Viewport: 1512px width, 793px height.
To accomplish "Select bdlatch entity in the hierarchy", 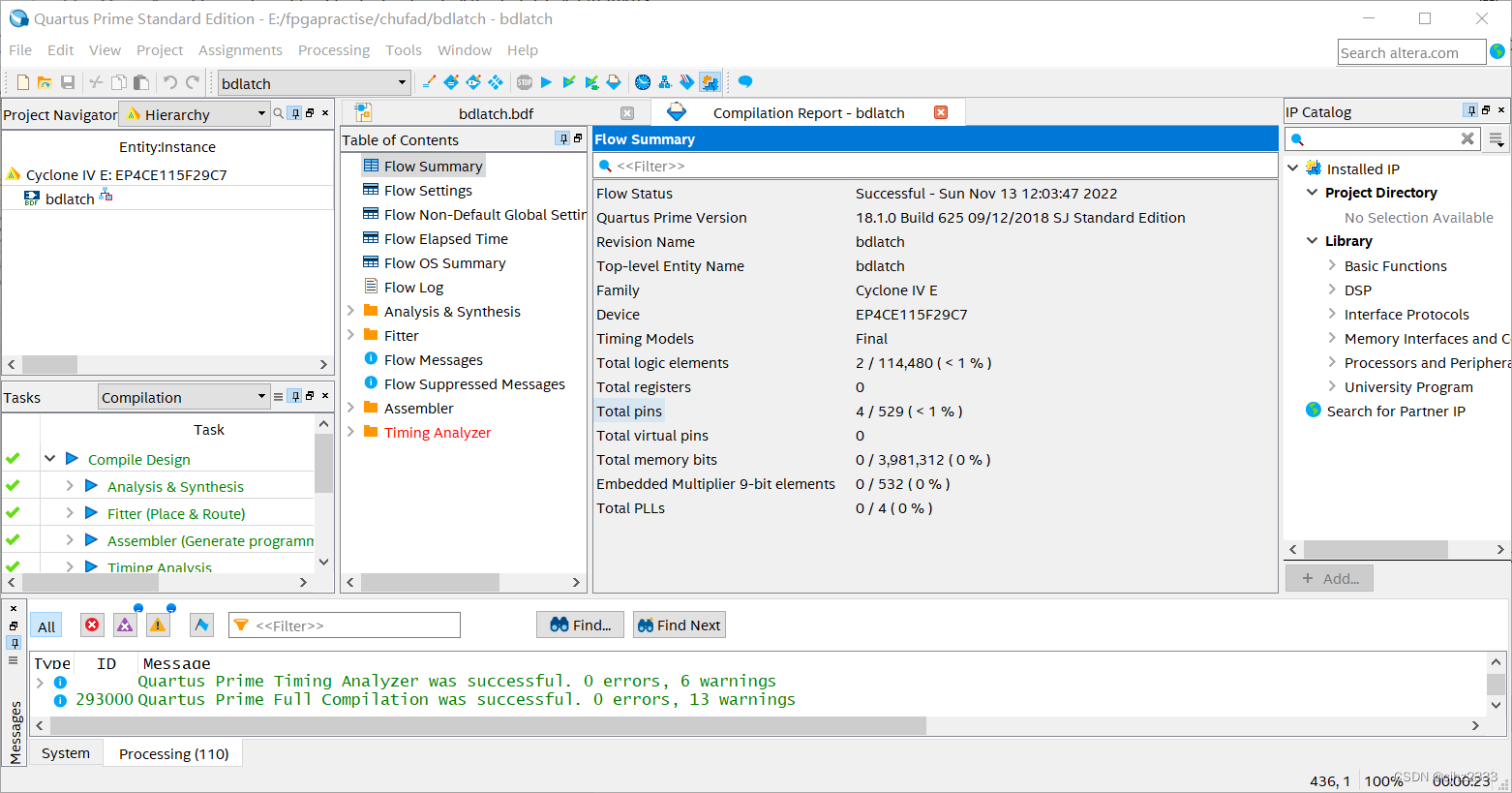I will pyautogui.click(x=70, y=198).
